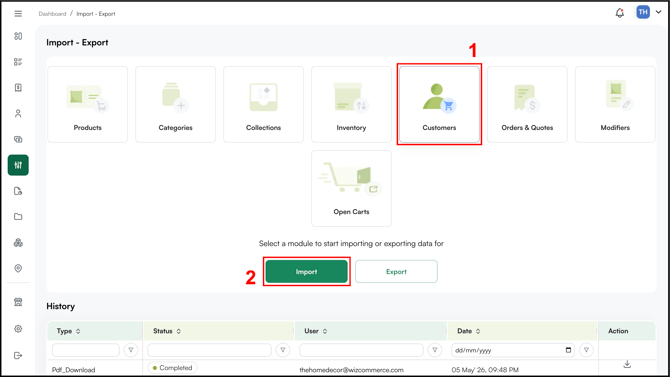The height and width of the screenshot is (377, 670).
Task: Select the Open Carts module card
Action: 351,188
